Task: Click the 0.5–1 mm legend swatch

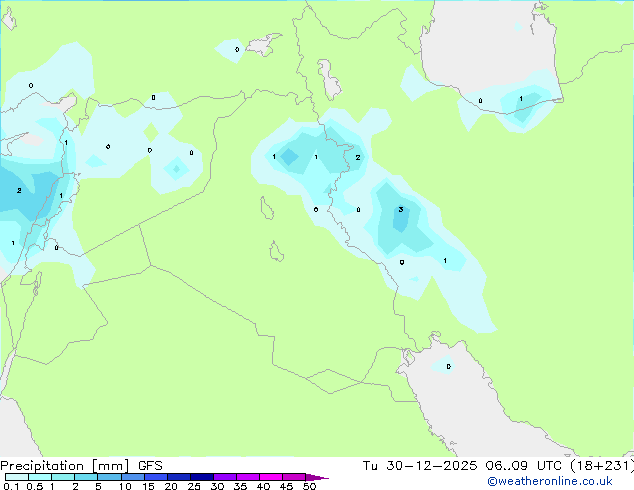Action: click(x=40, y=477)
